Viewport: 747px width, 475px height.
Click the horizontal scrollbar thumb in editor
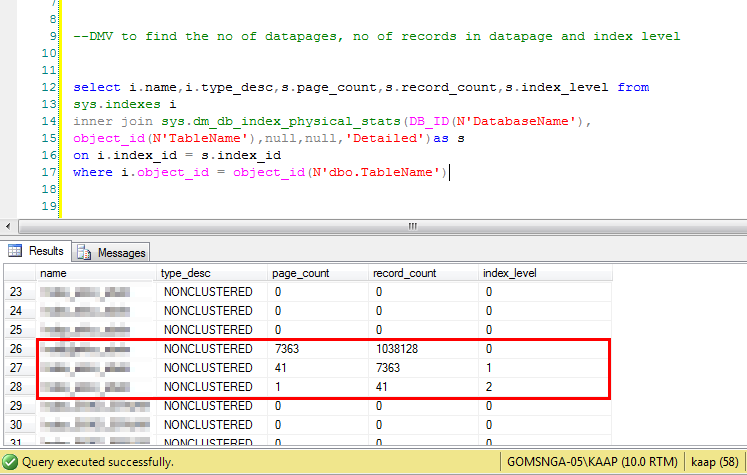tap(413, 226)
